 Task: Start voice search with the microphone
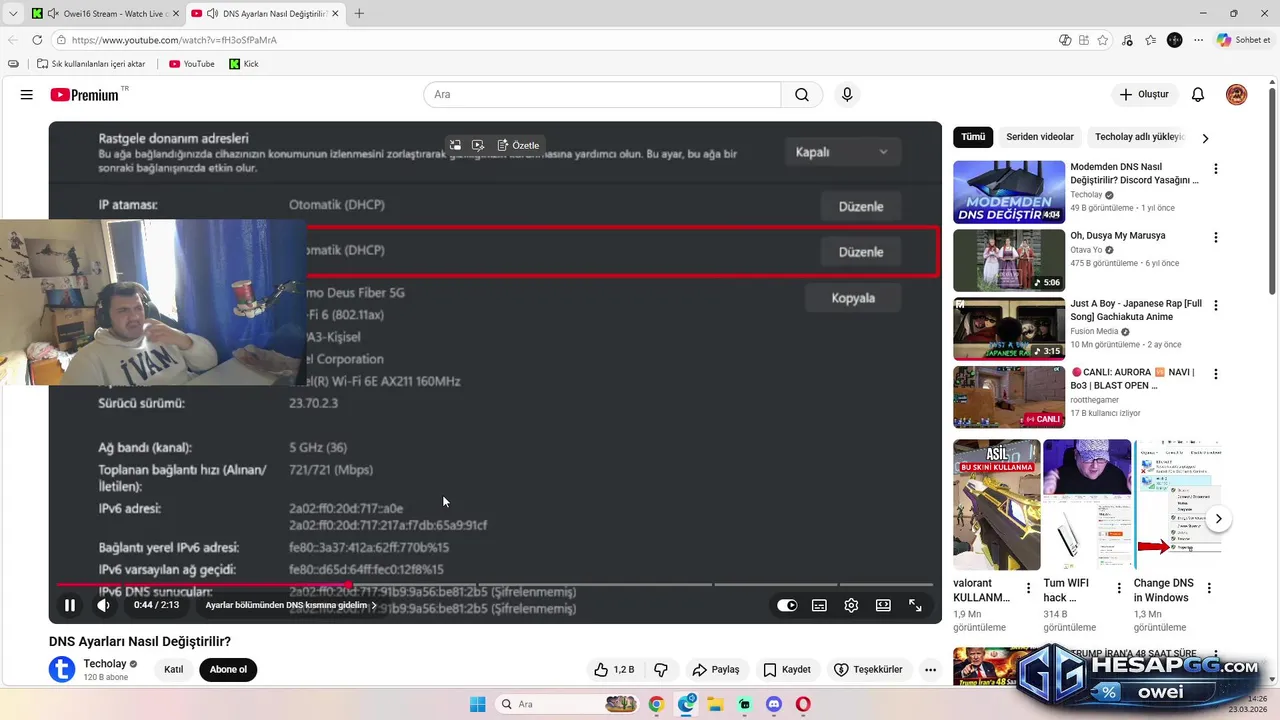[847, 95]
